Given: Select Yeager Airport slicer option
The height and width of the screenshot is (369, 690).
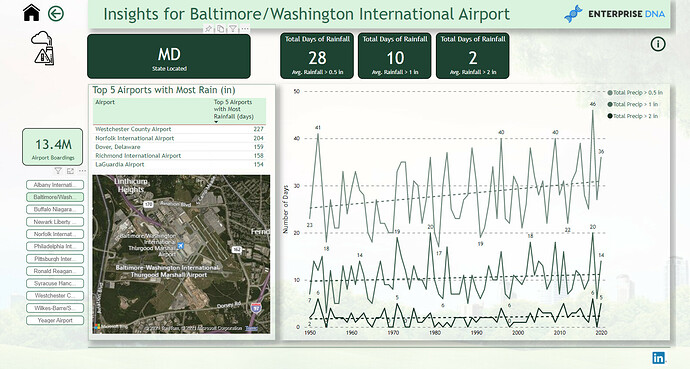Looking at the screenshot, I should tap(55, 320).
